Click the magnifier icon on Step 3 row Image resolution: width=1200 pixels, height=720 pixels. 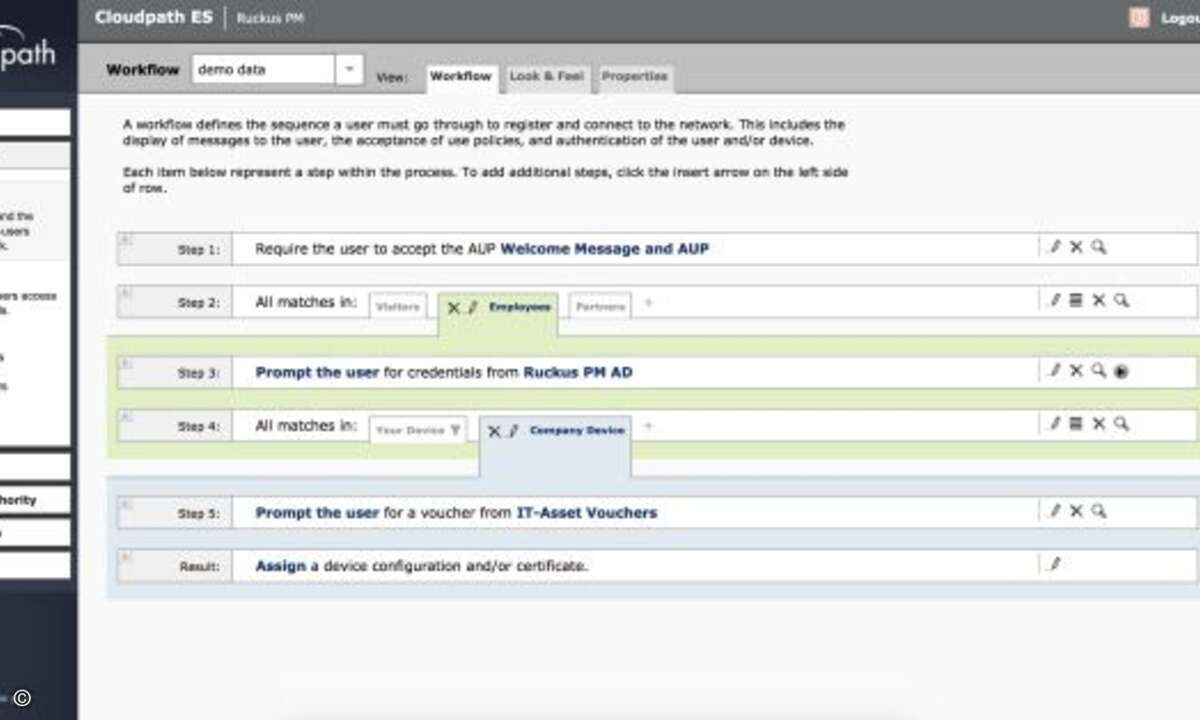coord(1099,370)
